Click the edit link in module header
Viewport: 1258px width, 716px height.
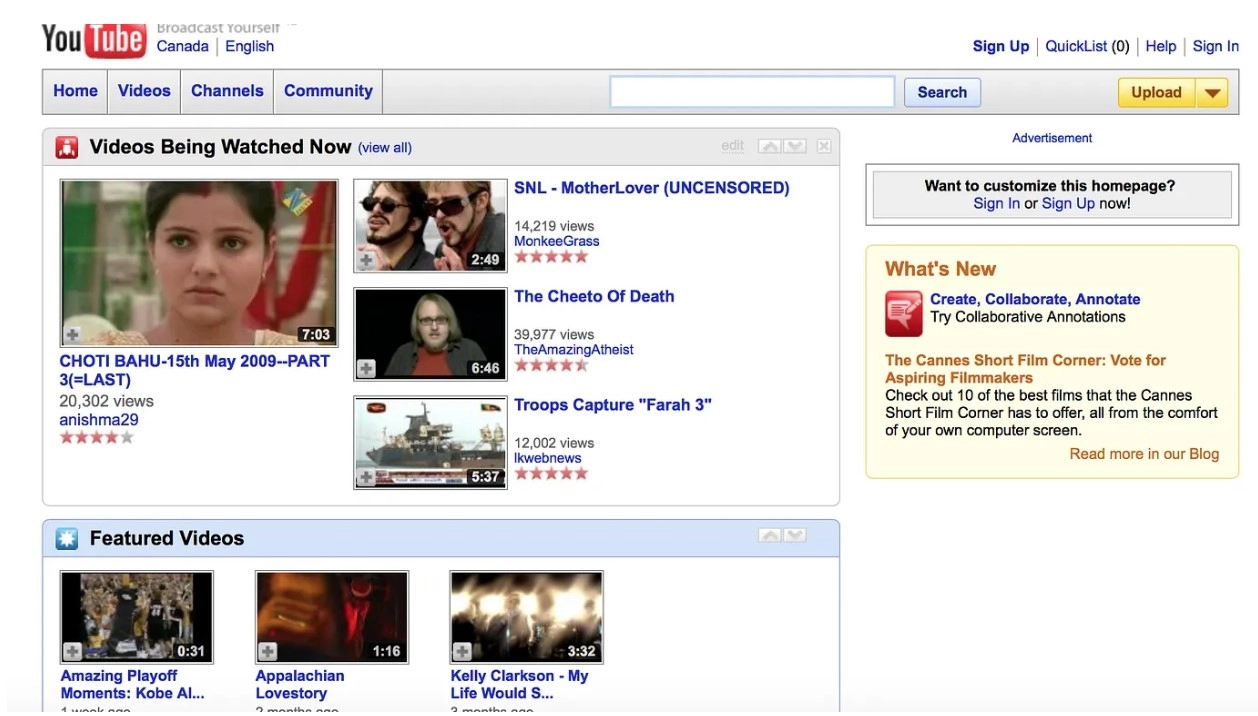pos(733,146)
